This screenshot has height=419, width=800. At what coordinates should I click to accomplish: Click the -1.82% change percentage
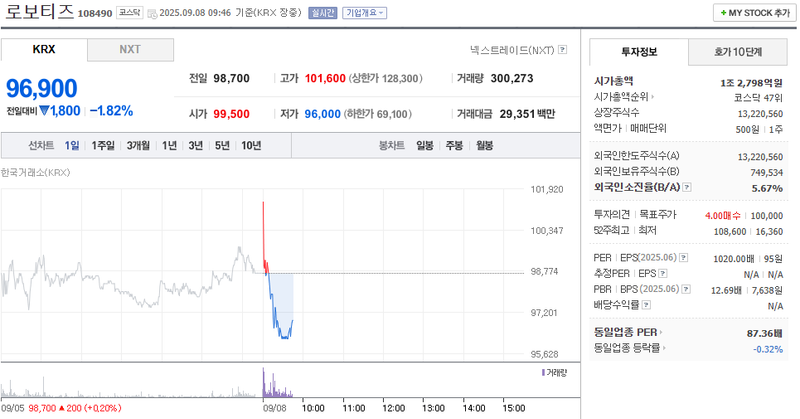coord(111,111)
